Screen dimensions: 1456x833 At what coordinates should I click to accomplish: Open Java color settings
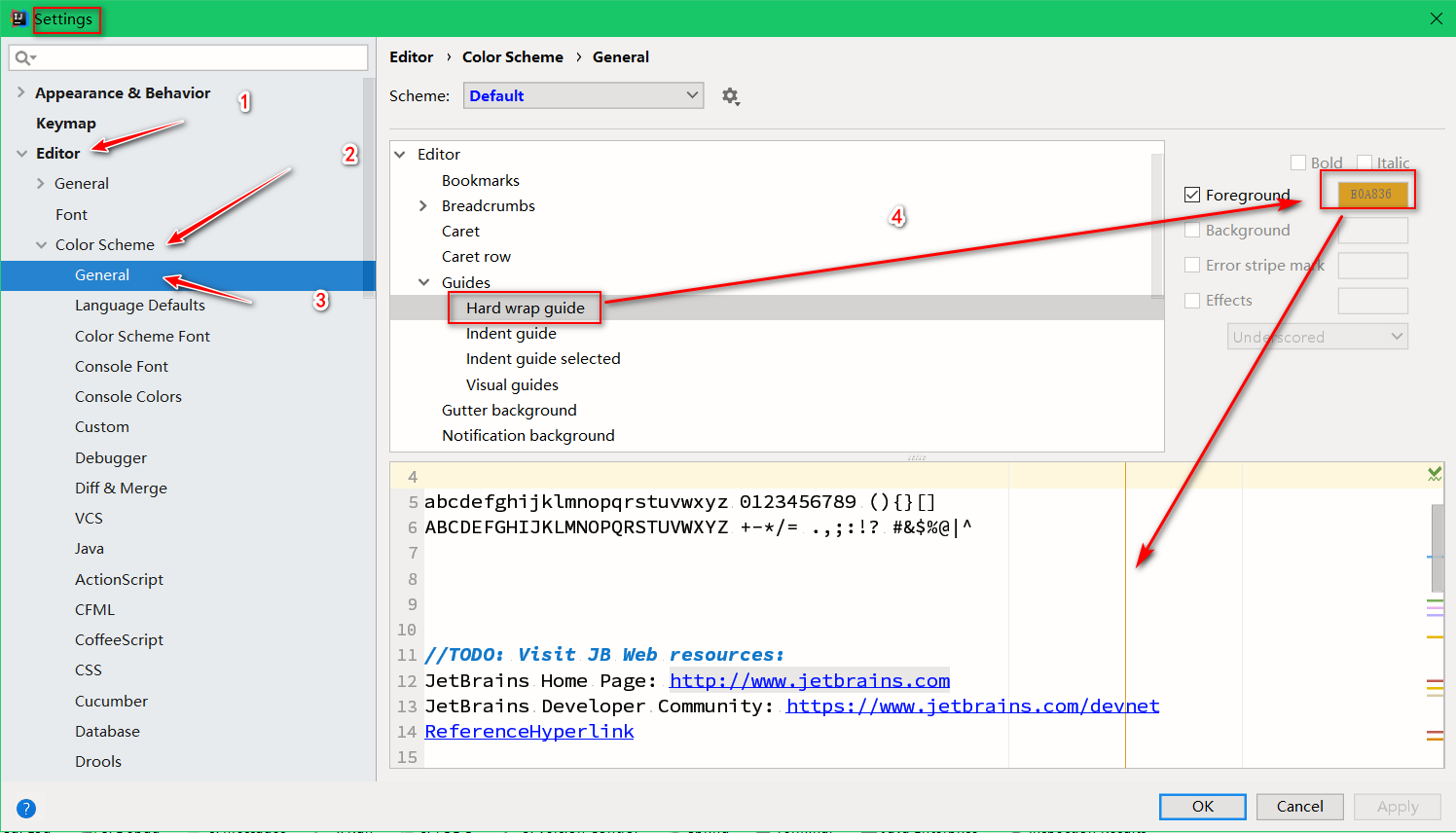90,548
